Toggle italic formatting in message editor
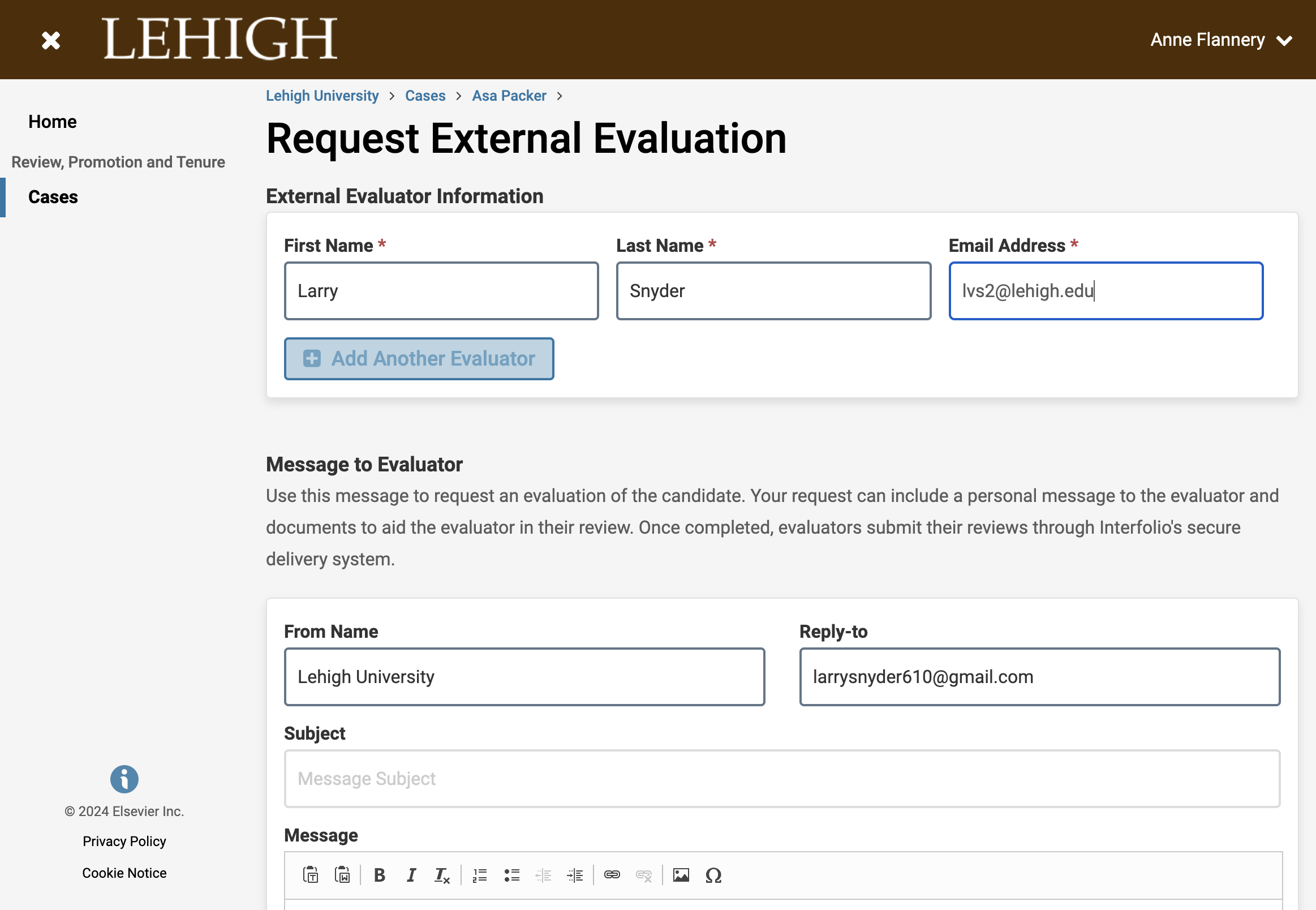Image resolution: width=1316 pixels, height=910 pixels. 411,875
